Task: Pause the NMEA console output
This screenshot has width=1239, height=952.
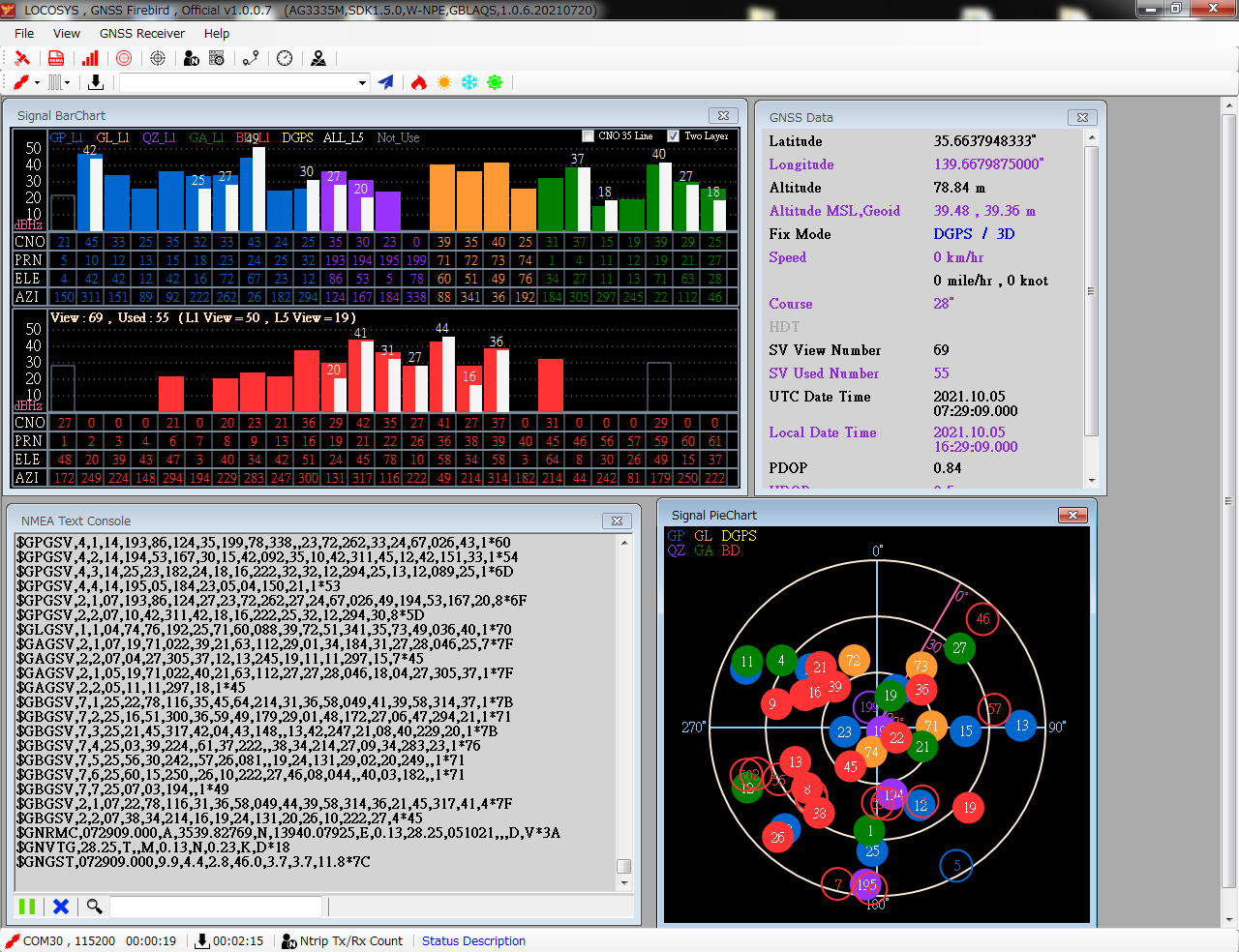Action: click(27, 907)
